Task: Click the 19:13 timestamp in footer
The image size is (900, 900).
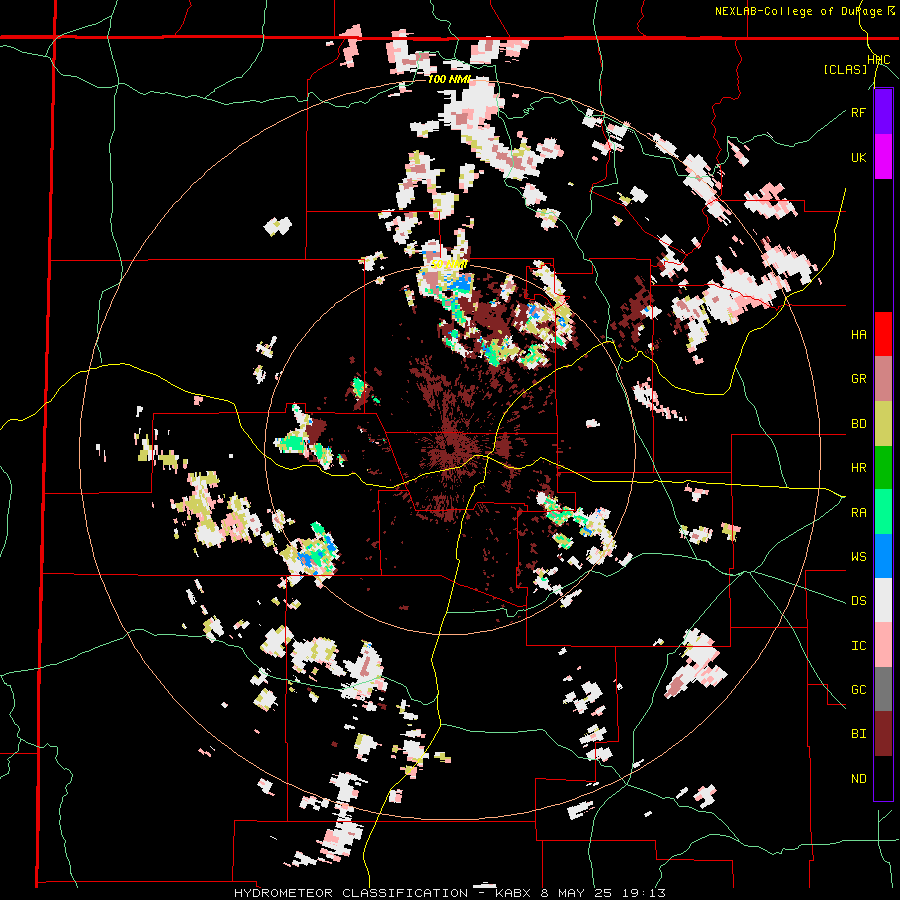Action: (x=646, y=893)
